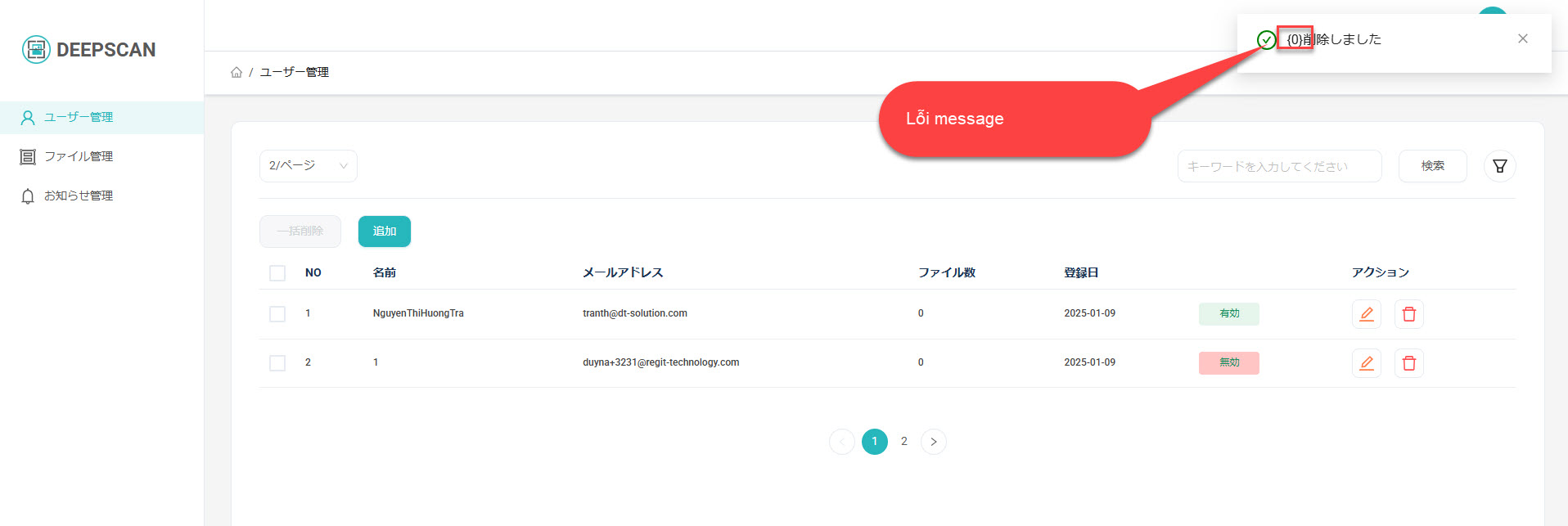Edit the duyna+3231 user row
The width and height of the screenshot is (1568, 526).
pos(1366,363)
